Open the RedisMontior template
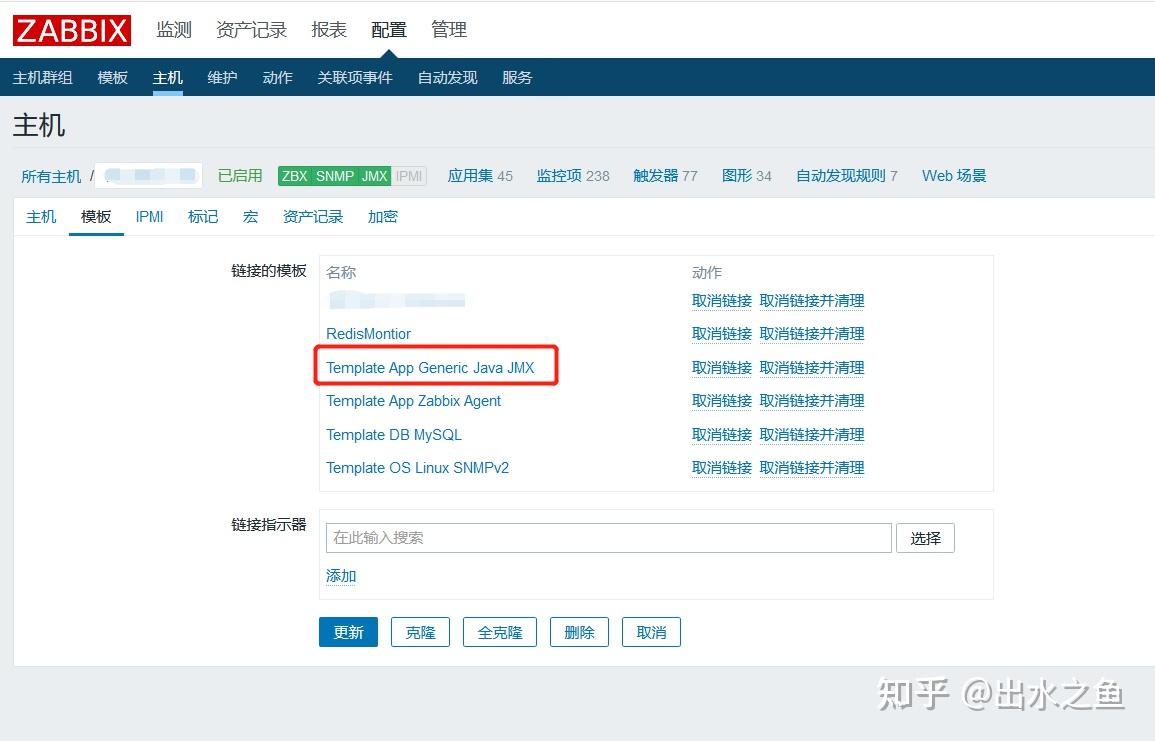This screenshot has width=1155, height=741. pos(368,333)
